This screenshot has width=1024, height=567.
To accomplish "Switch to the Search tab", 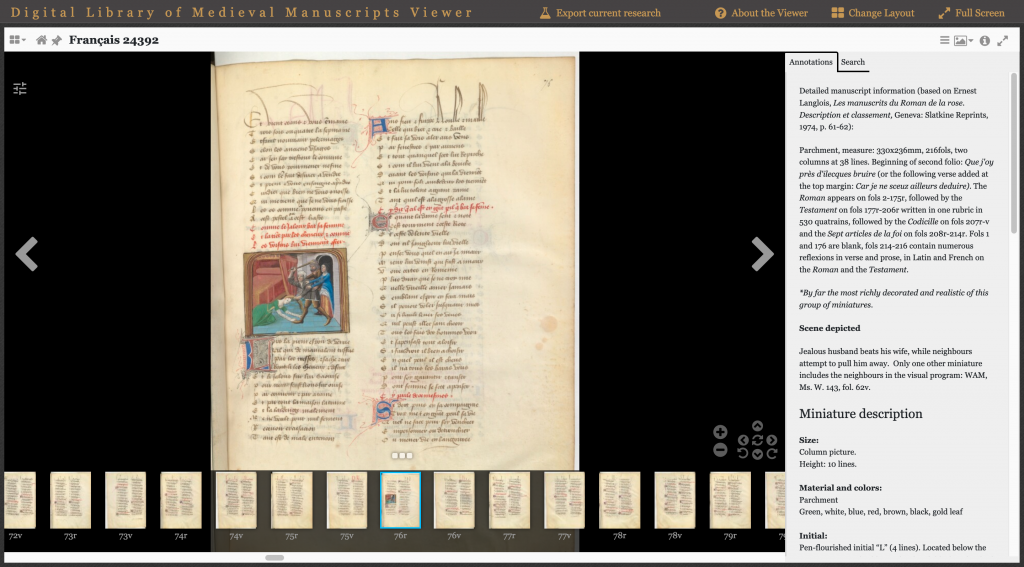I will point(853,62).
